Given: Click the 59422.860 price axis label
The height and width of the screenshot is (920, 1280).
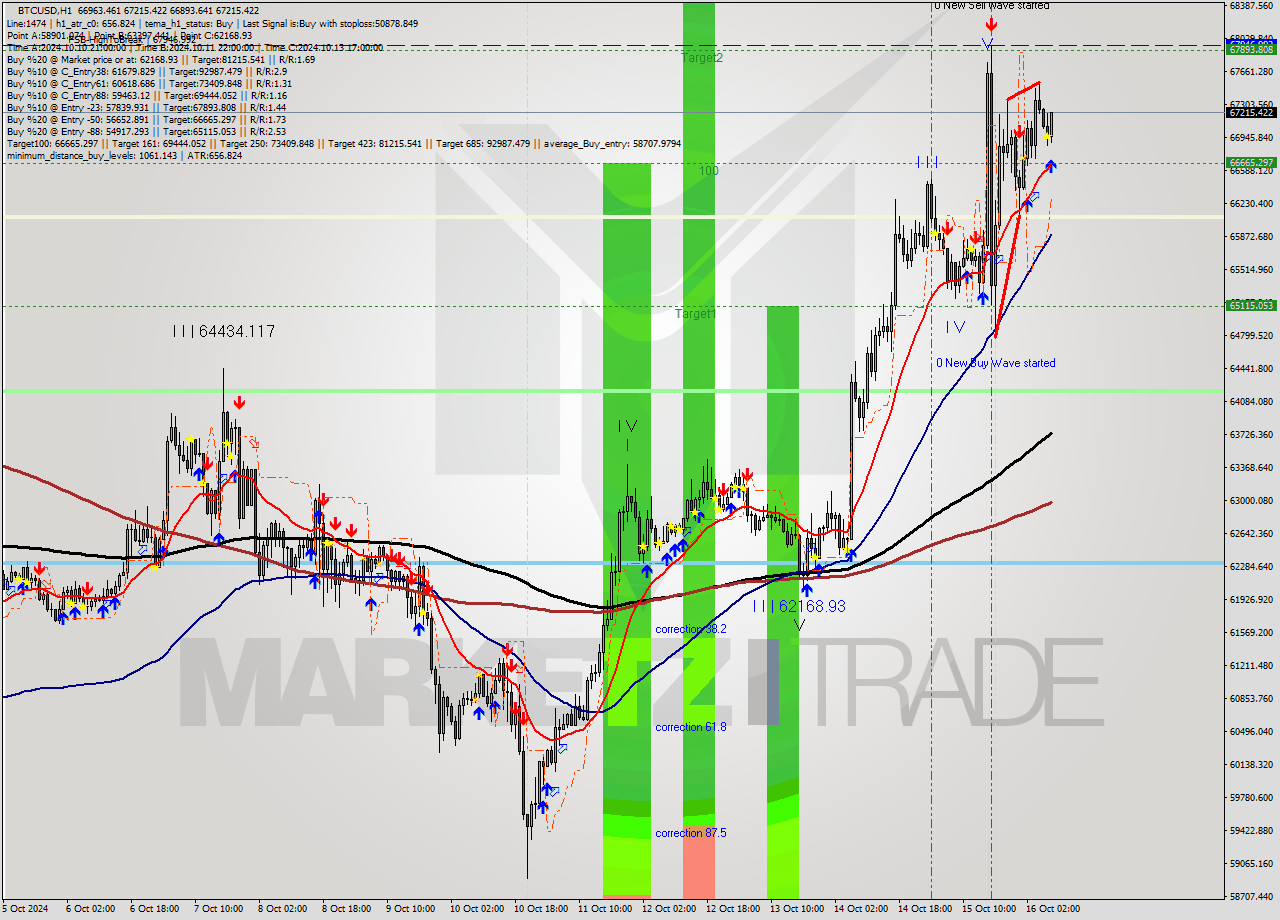Looking at the screenshot, I should tap(1251, 830).
